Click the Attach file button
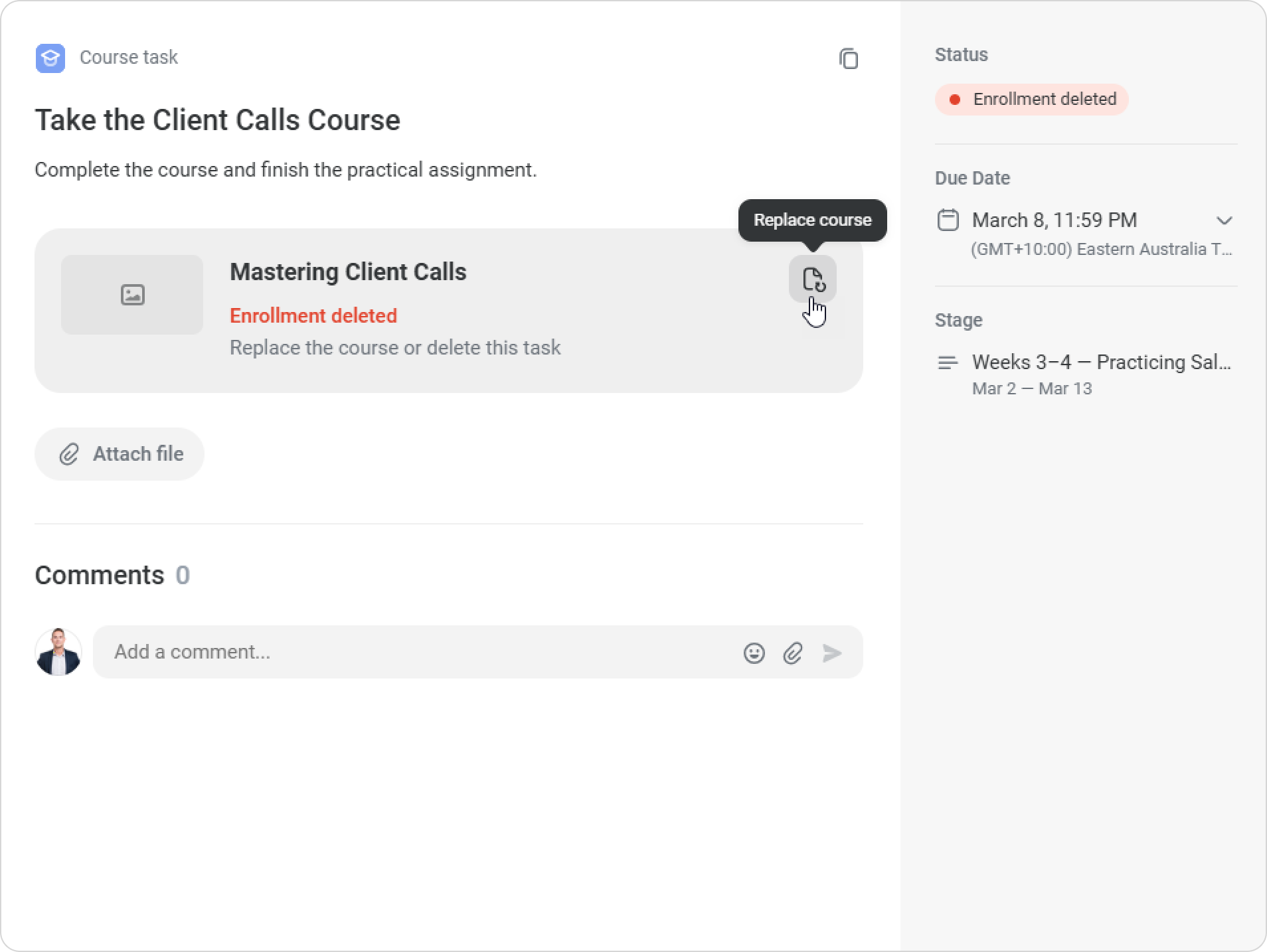This screenshot has width=1267, height=952. tap(120, 454)
